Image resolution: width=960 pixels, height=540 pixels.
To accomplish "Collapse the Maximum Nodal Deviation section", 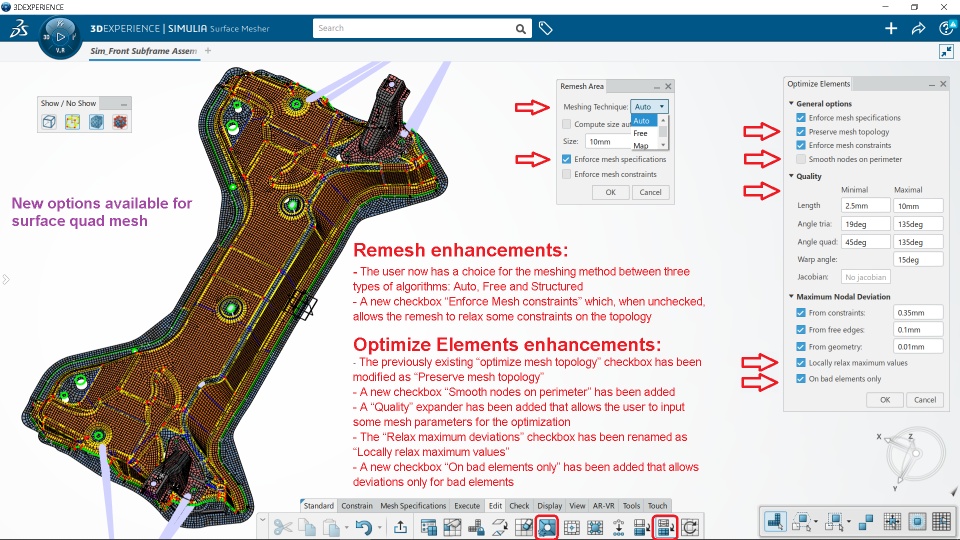I will click(x=791, y=296).
